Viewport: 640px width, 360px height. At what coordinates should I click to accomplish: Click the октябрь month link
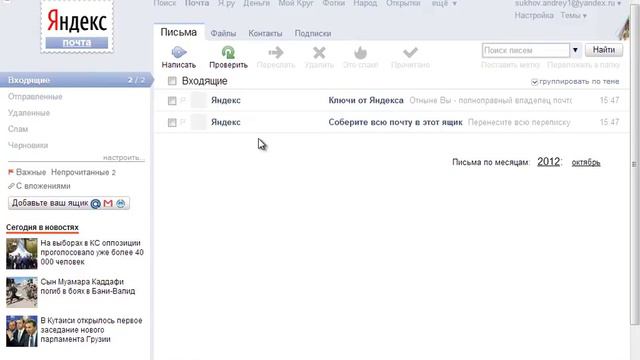586,162
